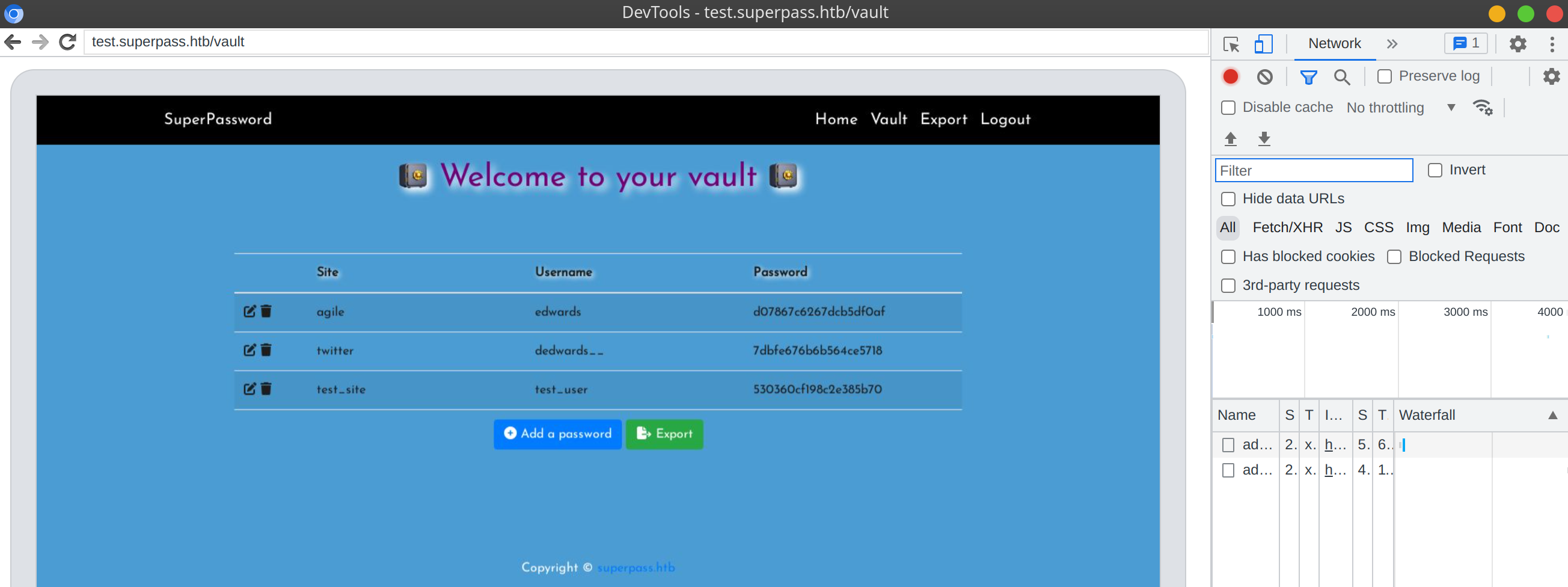Open the console messages badge showing 1
The height and width of the screenshot is (587, 1568).
1466,44
